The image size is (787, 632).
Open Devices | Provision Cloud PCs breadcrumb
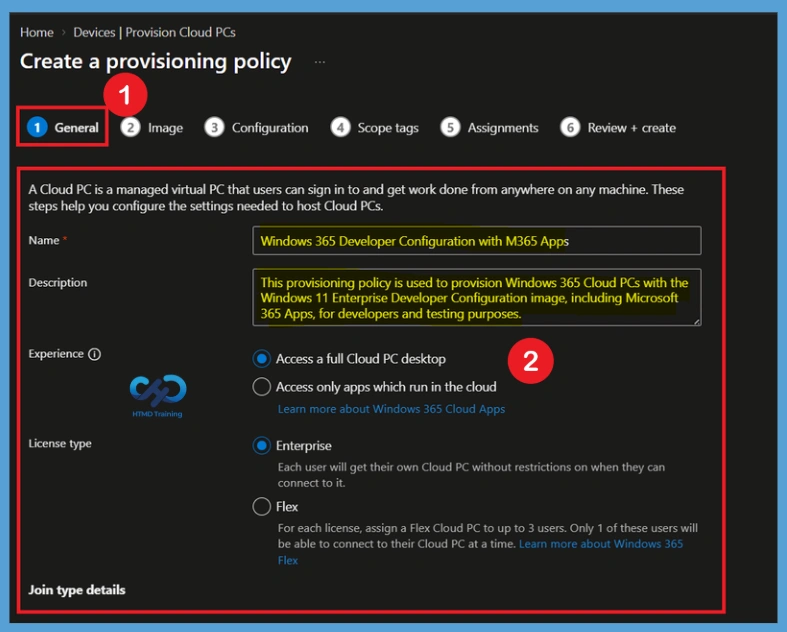point(155,32)
